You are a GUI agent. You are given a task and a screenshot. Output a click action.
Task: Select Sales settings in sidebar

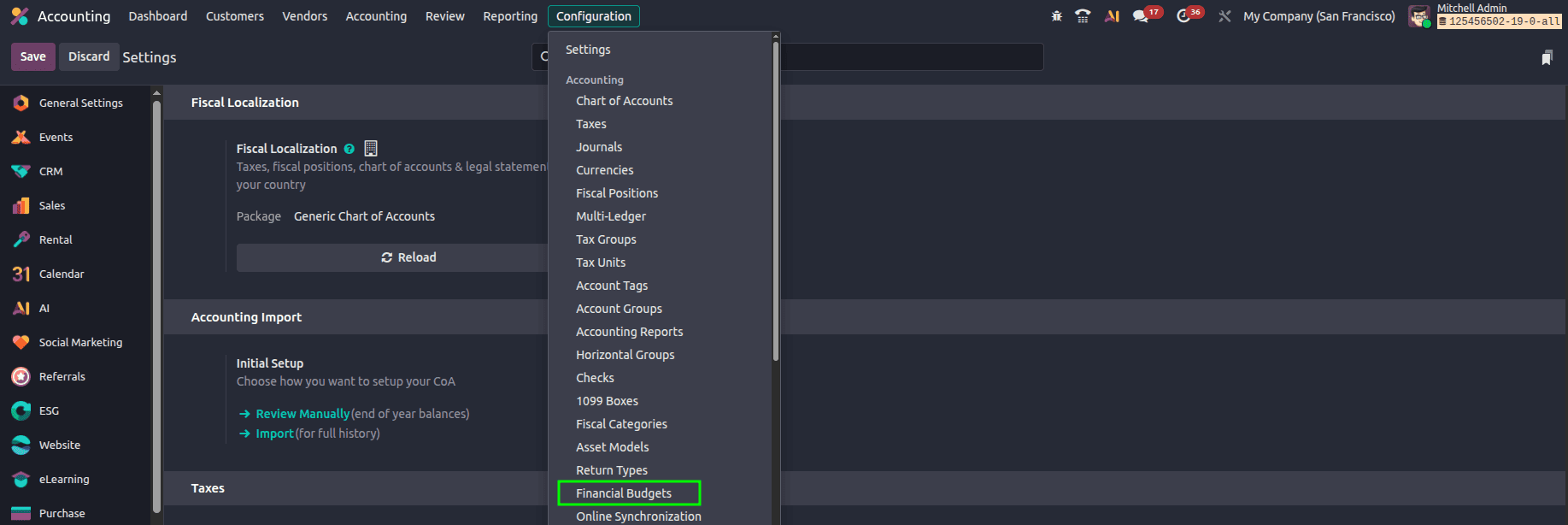pos(75,205)
